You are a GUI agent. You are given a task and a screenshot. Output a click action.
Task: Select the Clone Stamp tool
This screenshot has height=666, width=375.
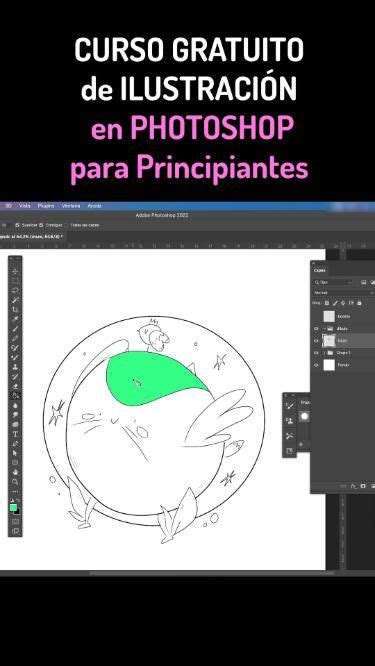16,367
